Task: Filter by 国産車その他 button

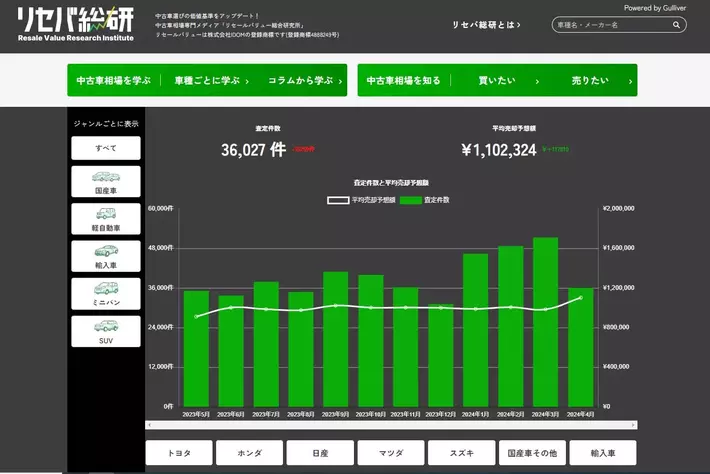Action: click(532, 453)
